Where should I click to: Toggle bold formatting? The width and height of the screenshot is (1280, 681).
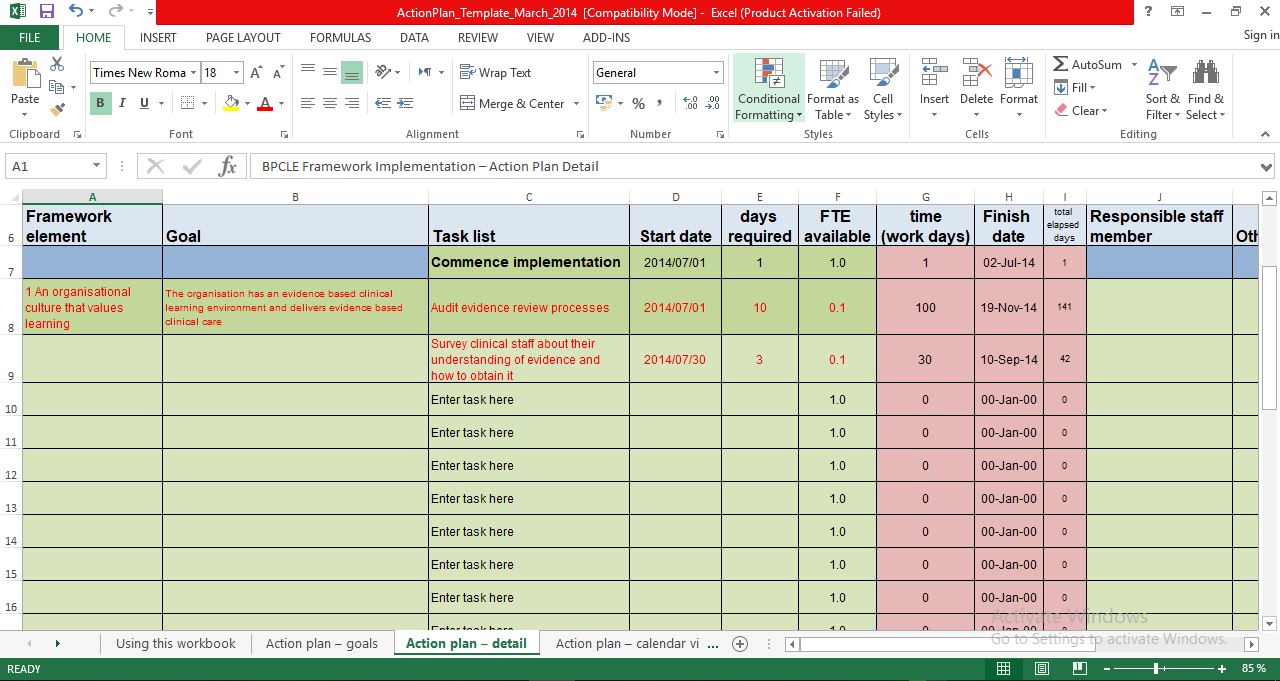coord(99,103)
